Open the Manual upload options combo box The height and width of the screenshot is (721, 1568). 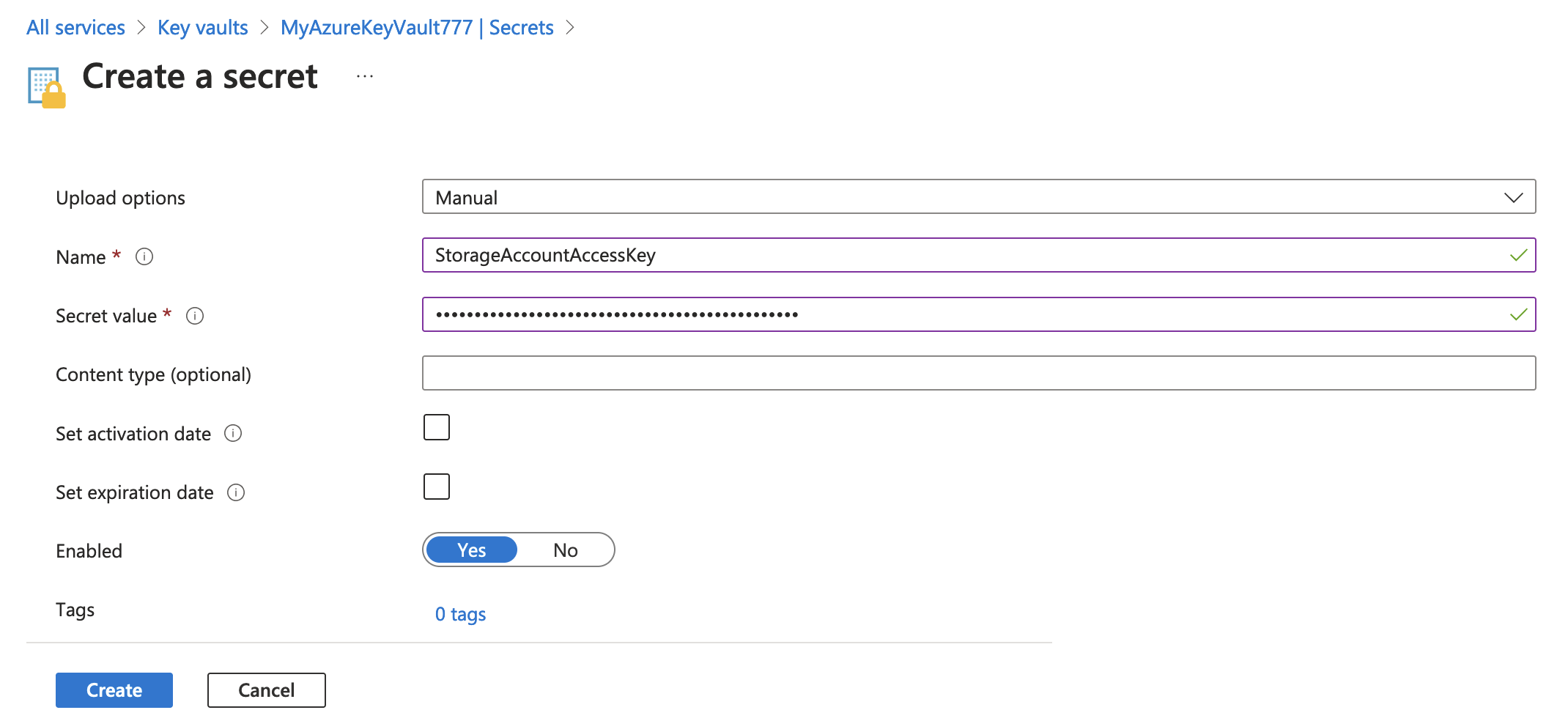tap(979, 196)
